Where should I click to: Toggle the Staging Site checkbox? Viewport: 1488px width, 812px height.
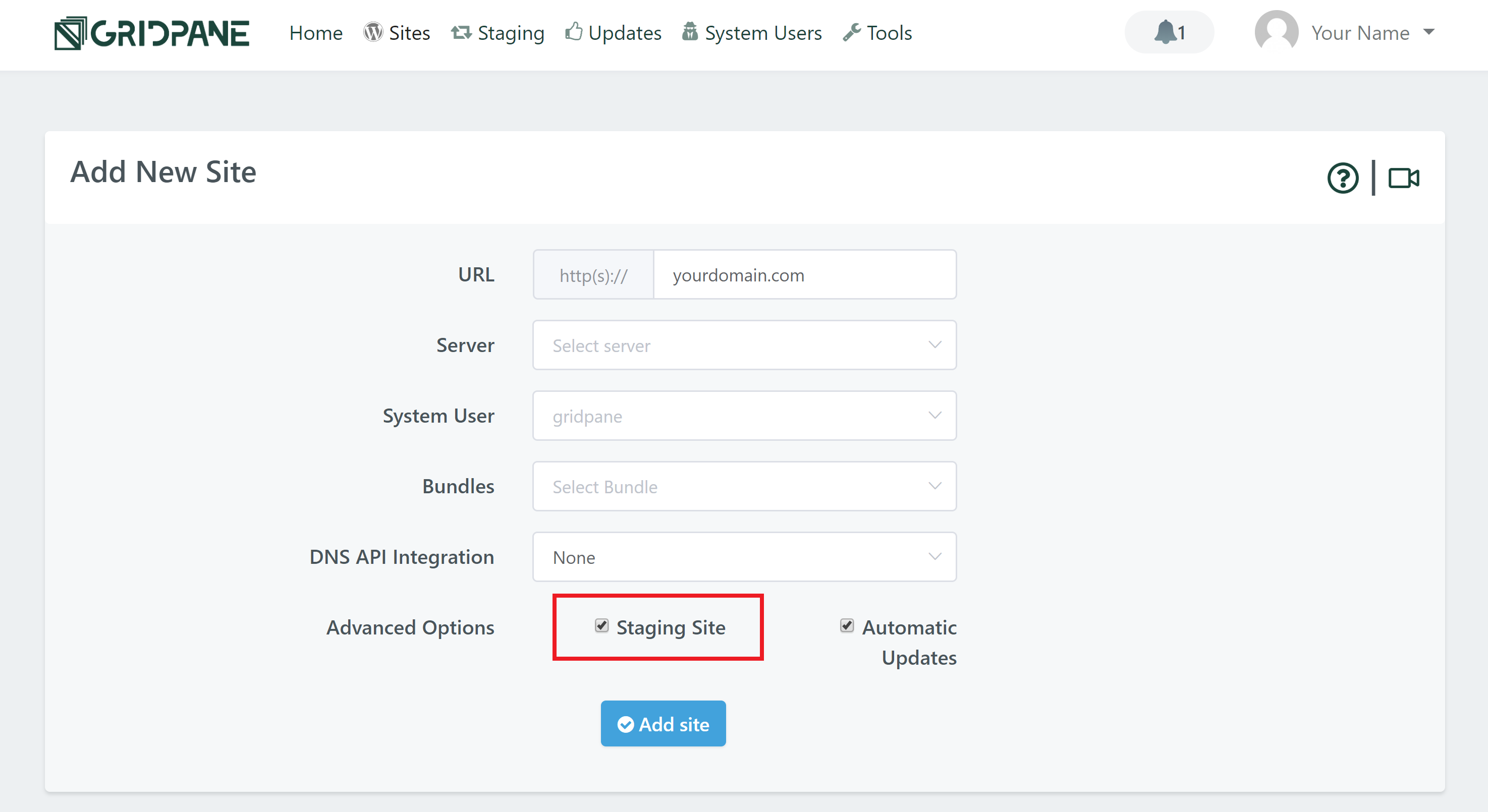coord(602,625)
